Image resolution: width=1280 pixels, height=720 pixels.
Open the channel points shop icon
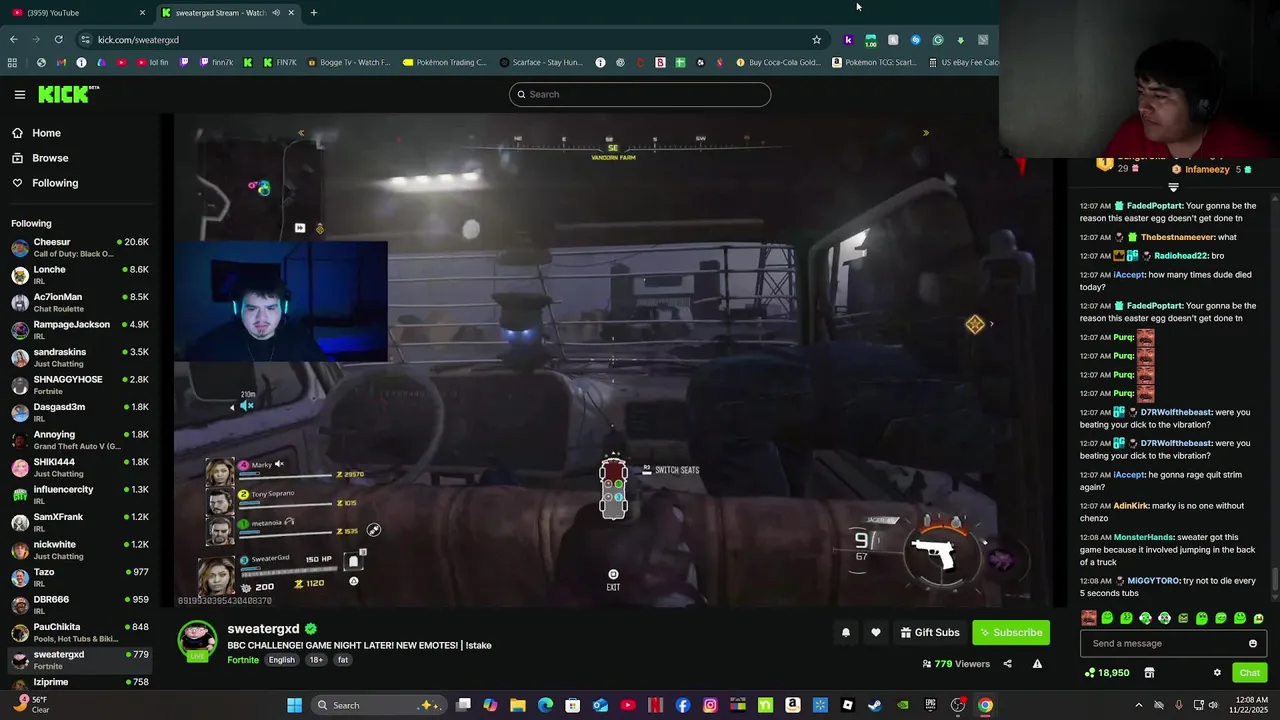[x=1149, y=673]
